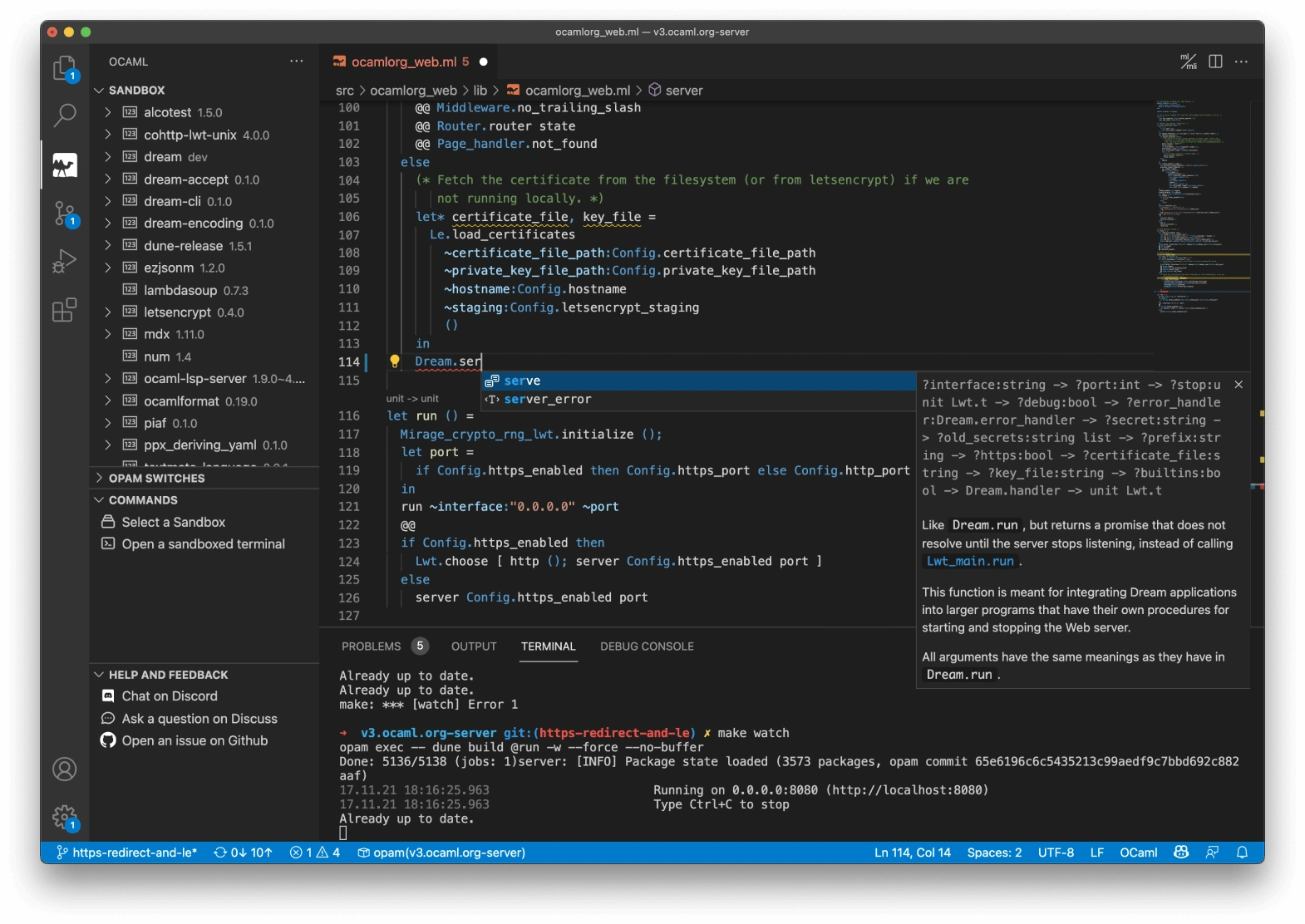Click Open an issue on Github
The height and width of the screenshot is (924, 1305).
coord(195,740)
